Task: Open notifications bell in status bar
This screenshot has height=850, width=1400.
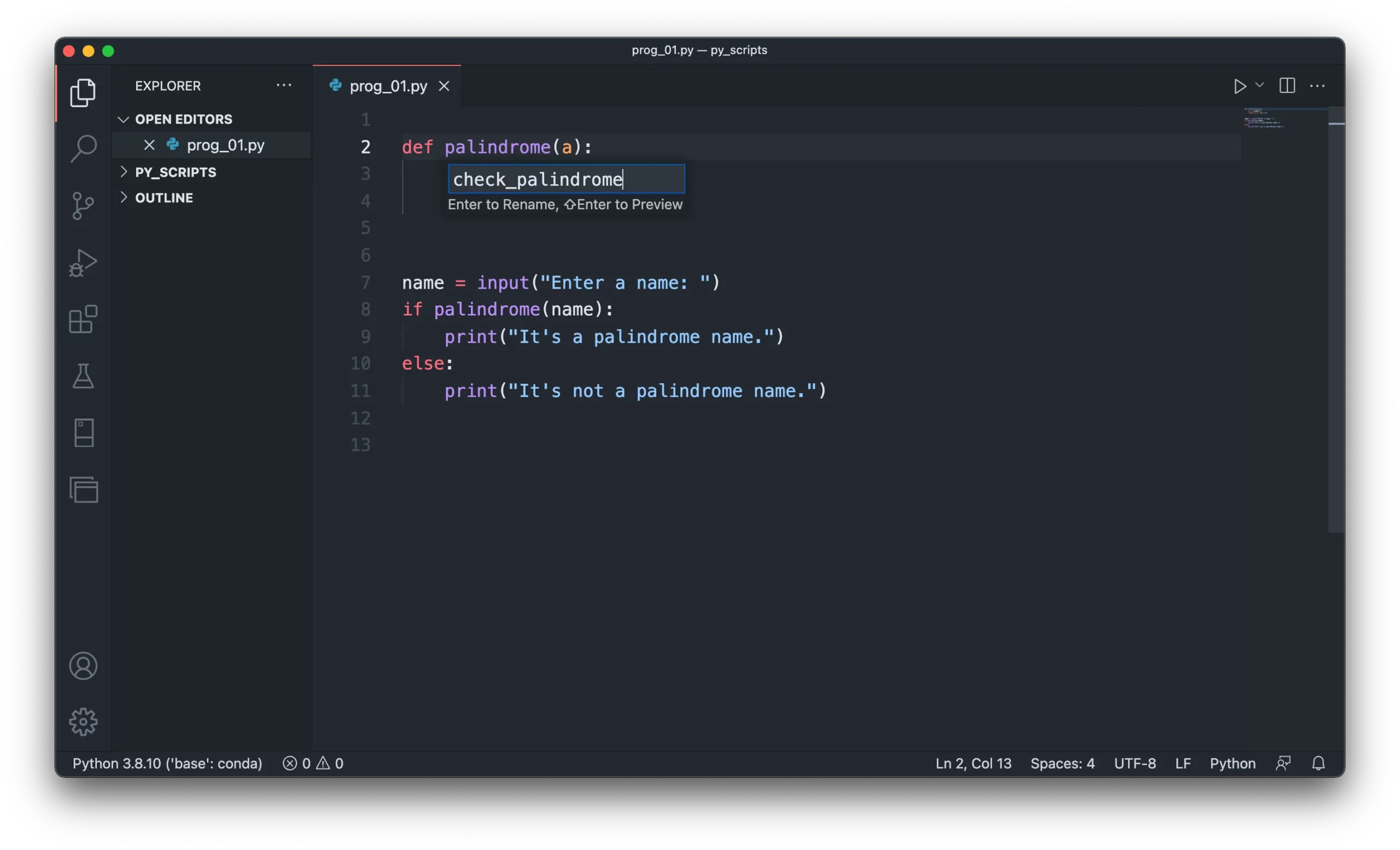Action: pos(1318,763)
